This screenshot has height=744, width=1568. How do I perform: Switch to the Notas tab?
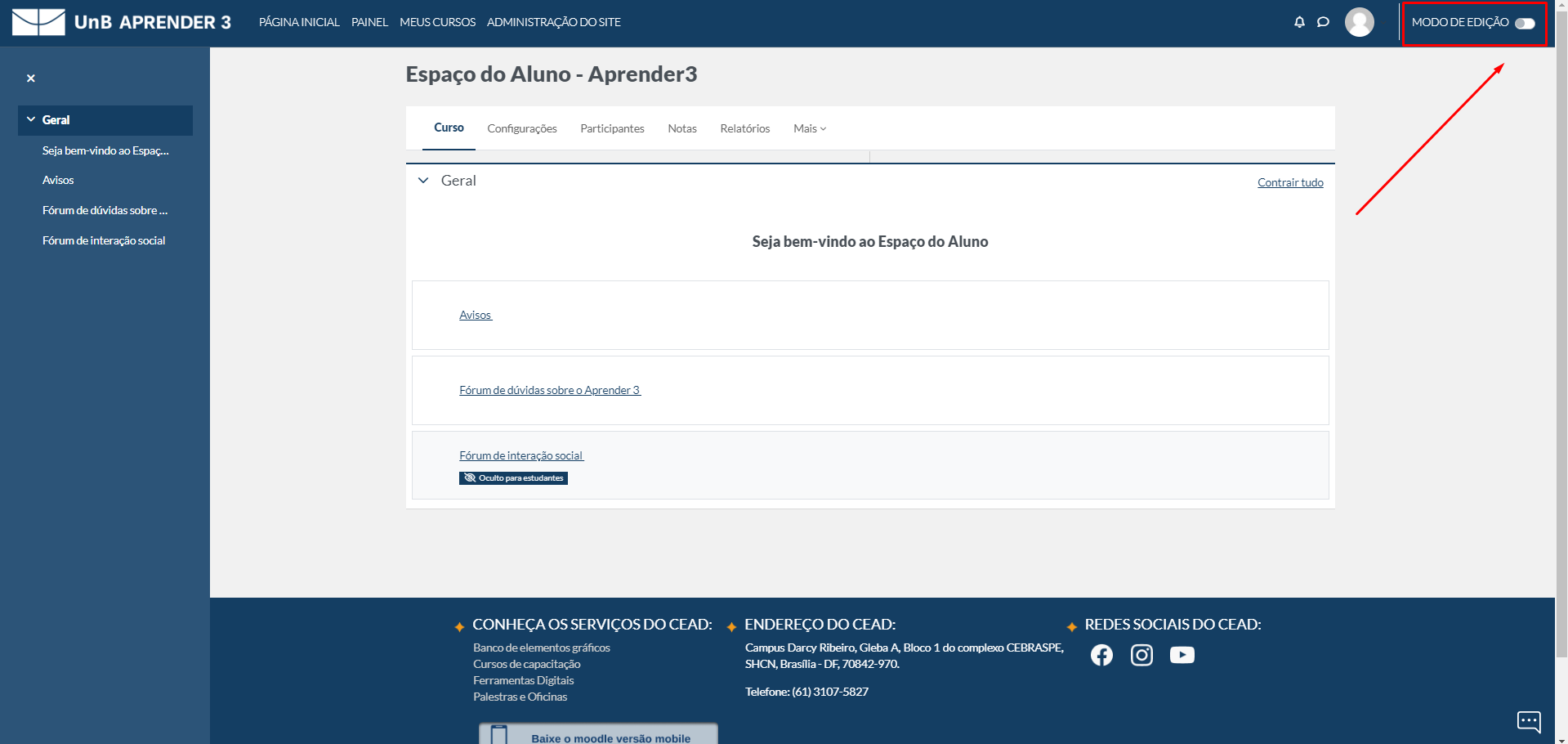click(682, 128)
